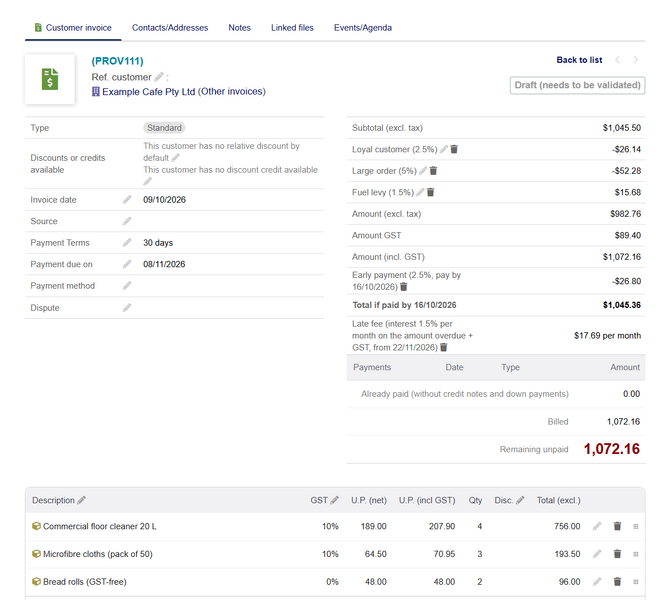This screenshot has height=600, width=667.
Task: Go to previous invoice arrow
Action: coord(618,60)
